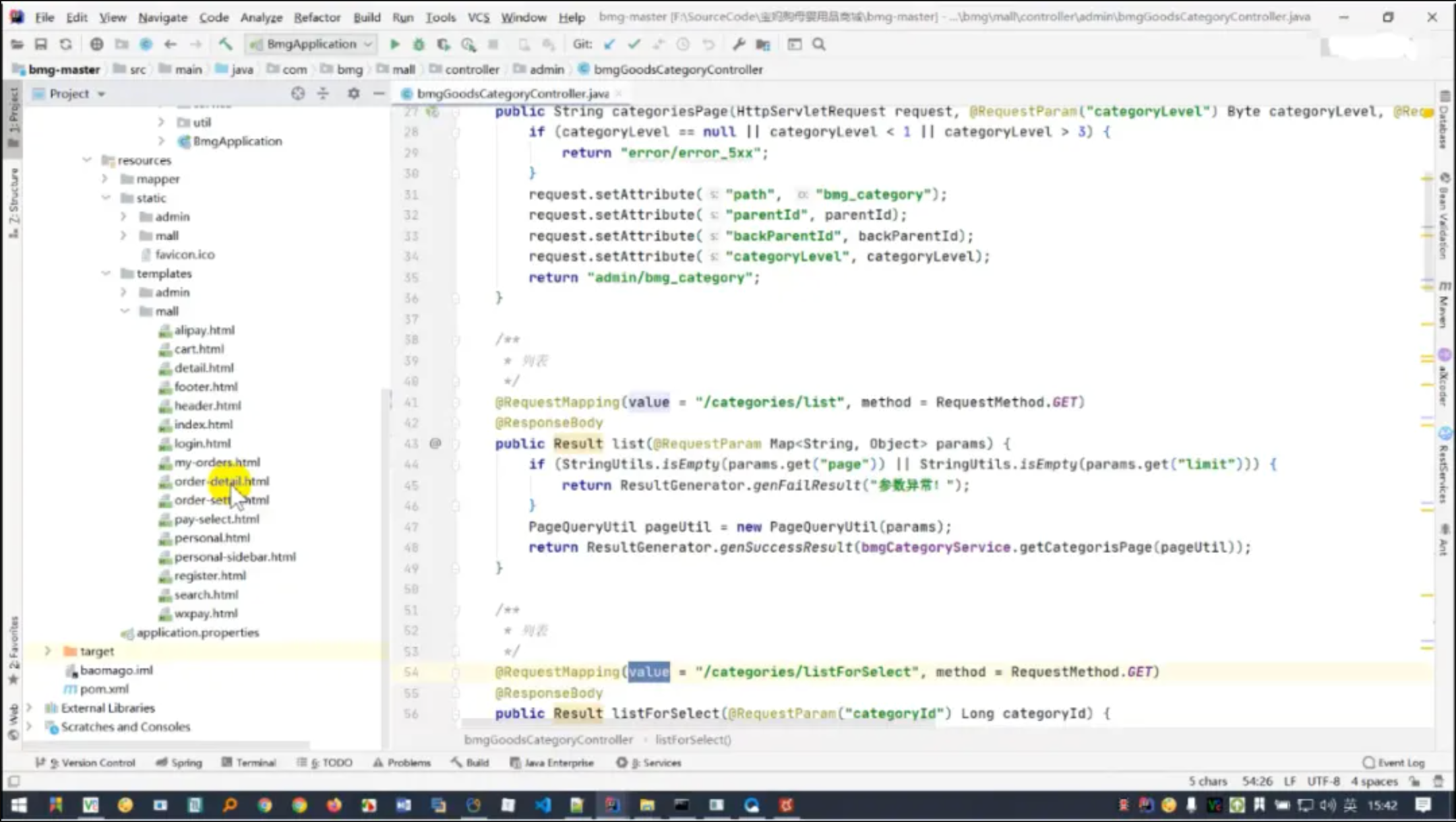Toggle the Terminal tool window

pyautogui.click(x=249, y=763)
